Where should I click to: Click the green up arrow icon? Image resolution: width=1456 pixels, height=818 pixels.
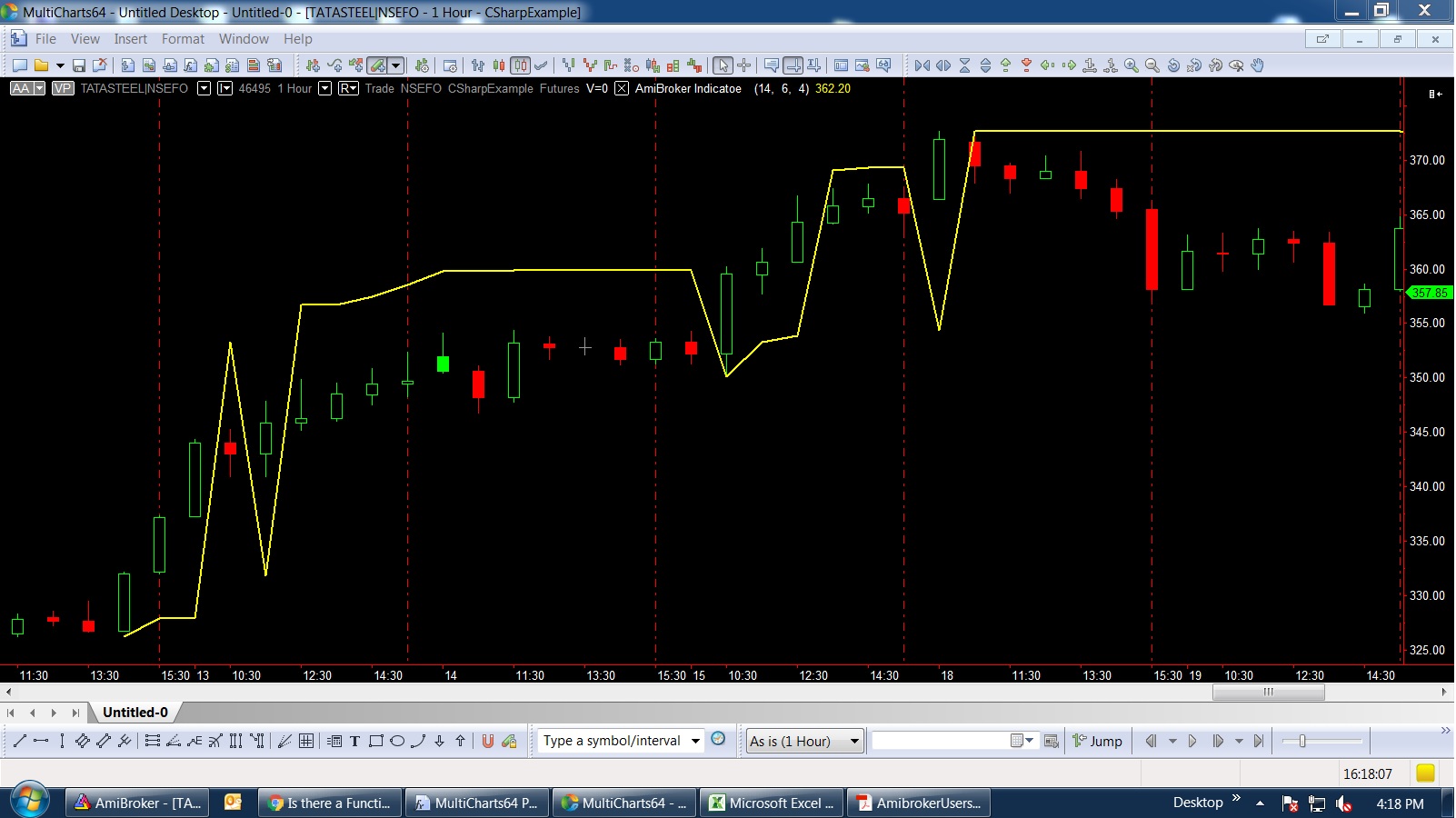1005,65
